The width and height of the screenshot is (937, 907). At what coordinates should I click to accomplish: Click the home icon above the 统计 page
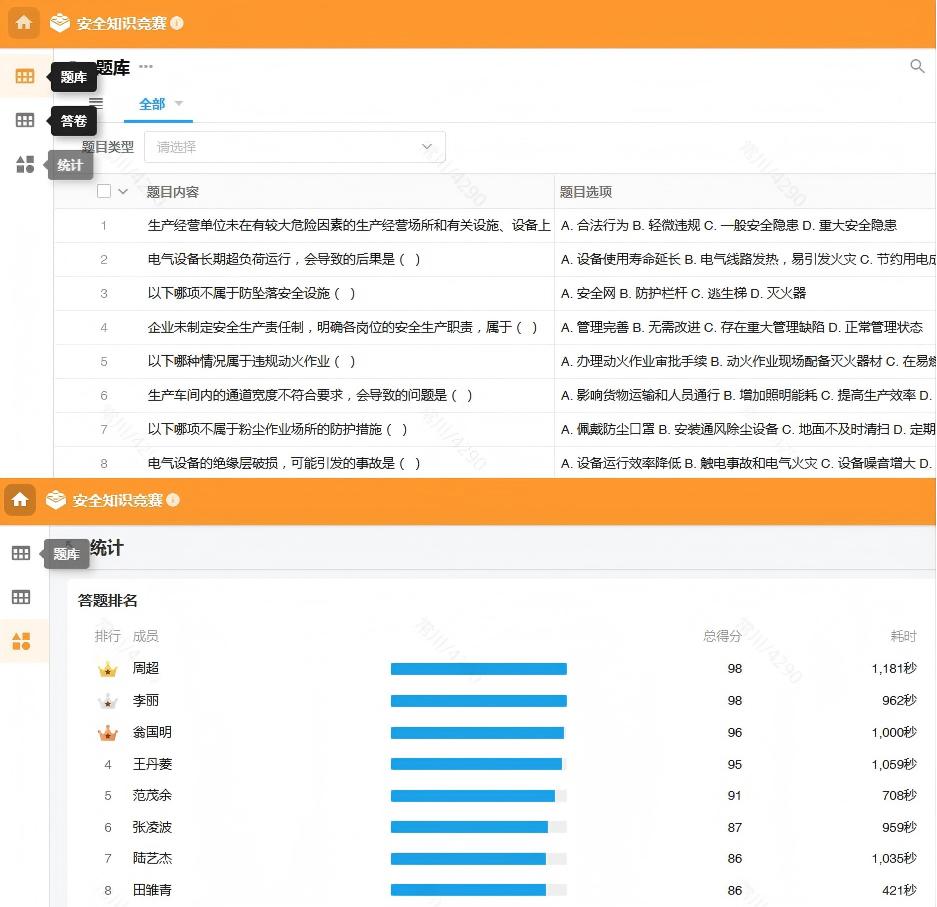[x=20, y=500]
